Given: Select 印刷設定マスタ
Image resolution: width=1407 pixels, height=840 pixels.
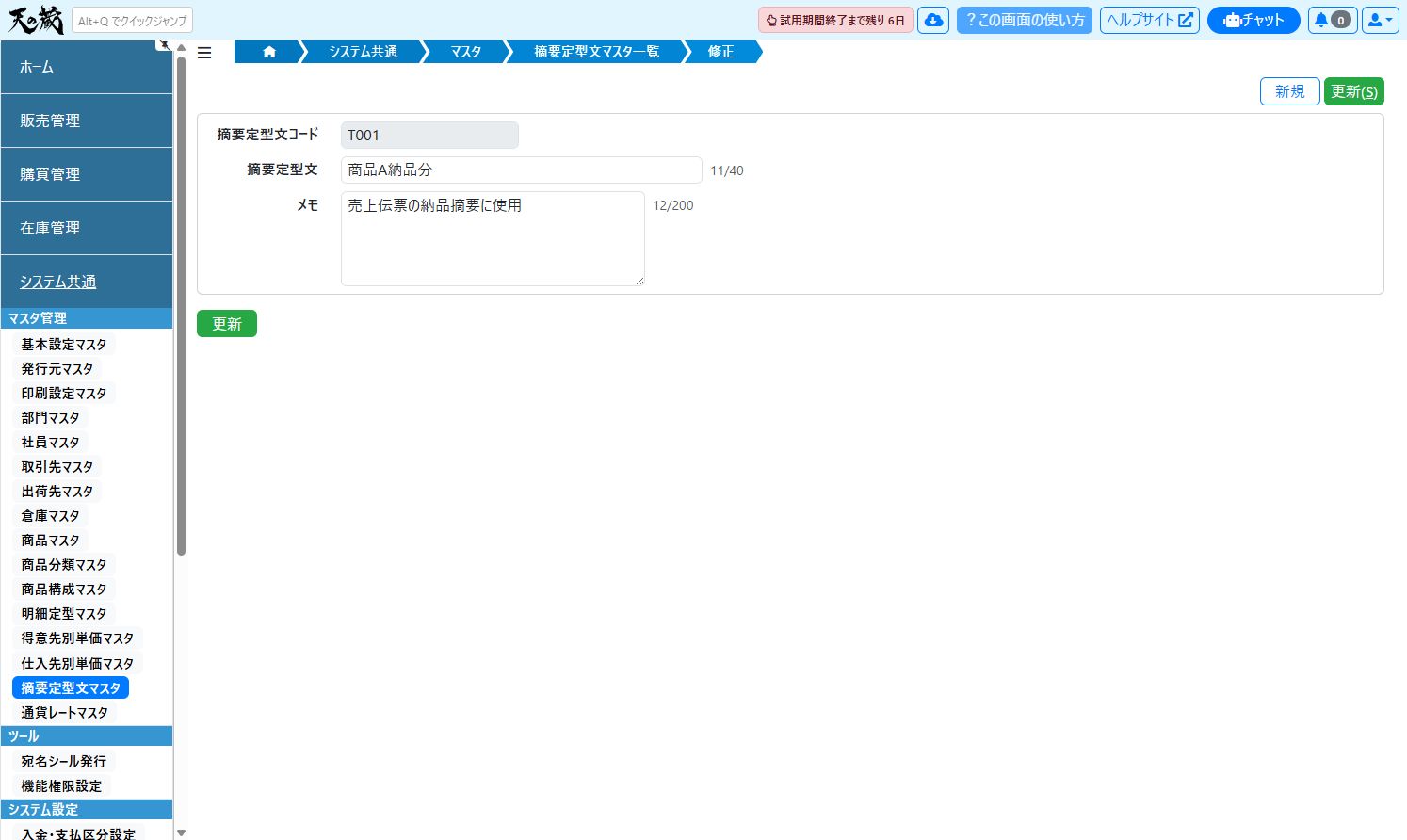Looking at the screenshot, I should tap(64, 394).
